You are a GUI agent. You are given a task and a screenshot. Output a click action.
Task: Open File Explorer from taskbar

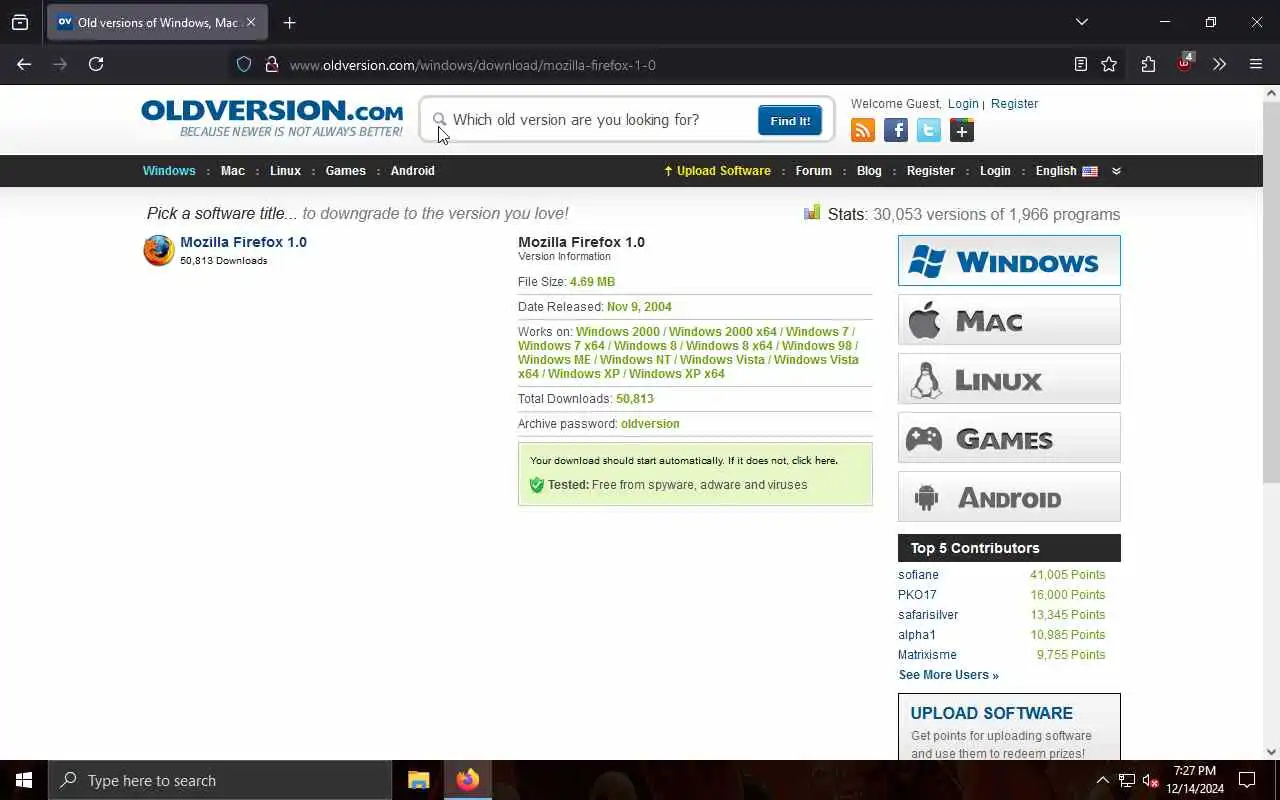coord(419,780)
